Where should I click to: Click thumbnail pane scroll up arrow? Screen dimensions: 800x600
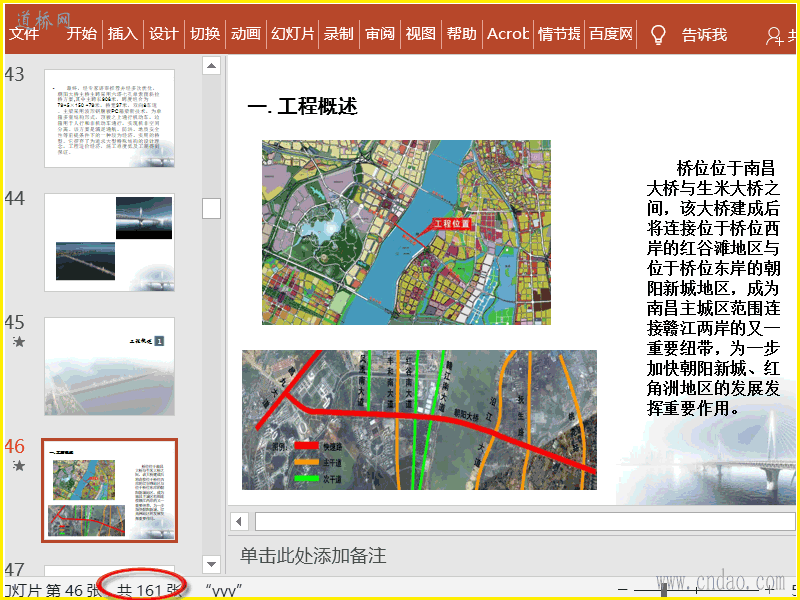[212, 66]
